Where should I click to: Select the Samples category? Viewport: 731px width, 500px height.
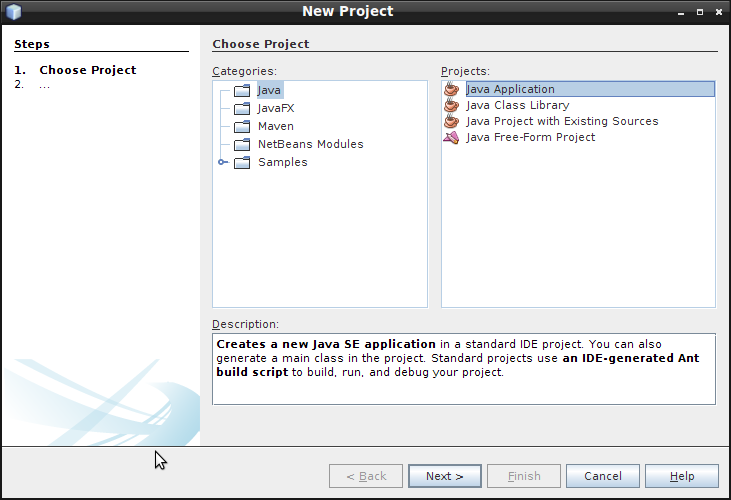[282, 162]
